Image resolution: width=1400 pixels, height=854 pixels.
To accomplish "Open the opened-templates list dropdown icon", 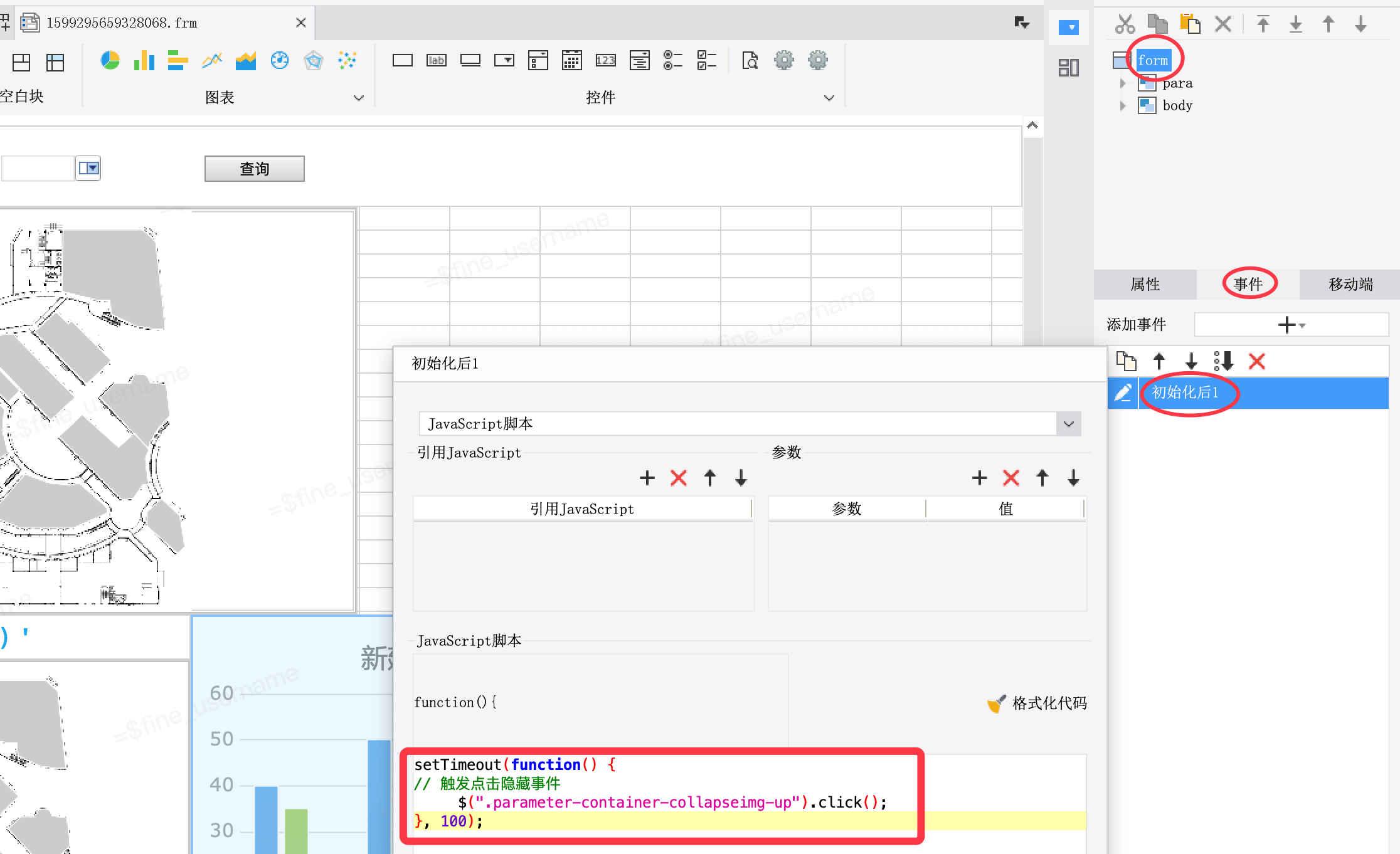I will pos(1022,23).
